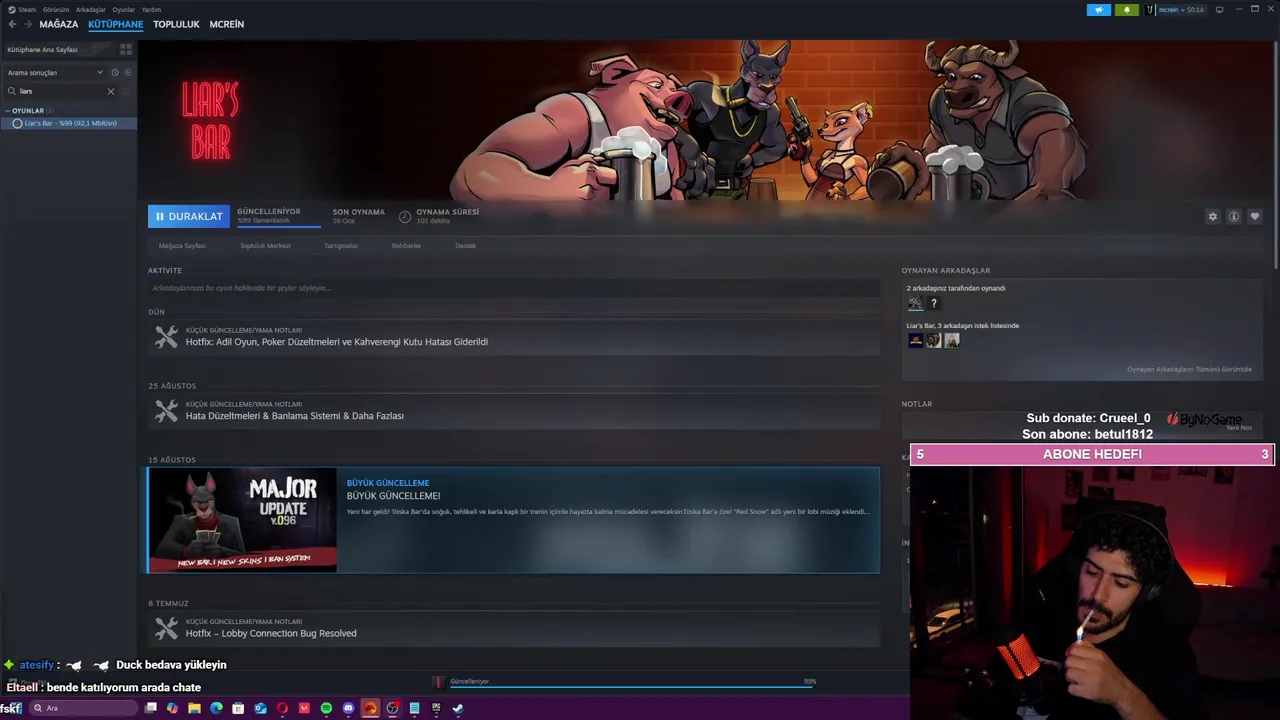Expand Arama sonuçları dropdown
Viewport: 1280px width, 720px height.
coord(55,72)
